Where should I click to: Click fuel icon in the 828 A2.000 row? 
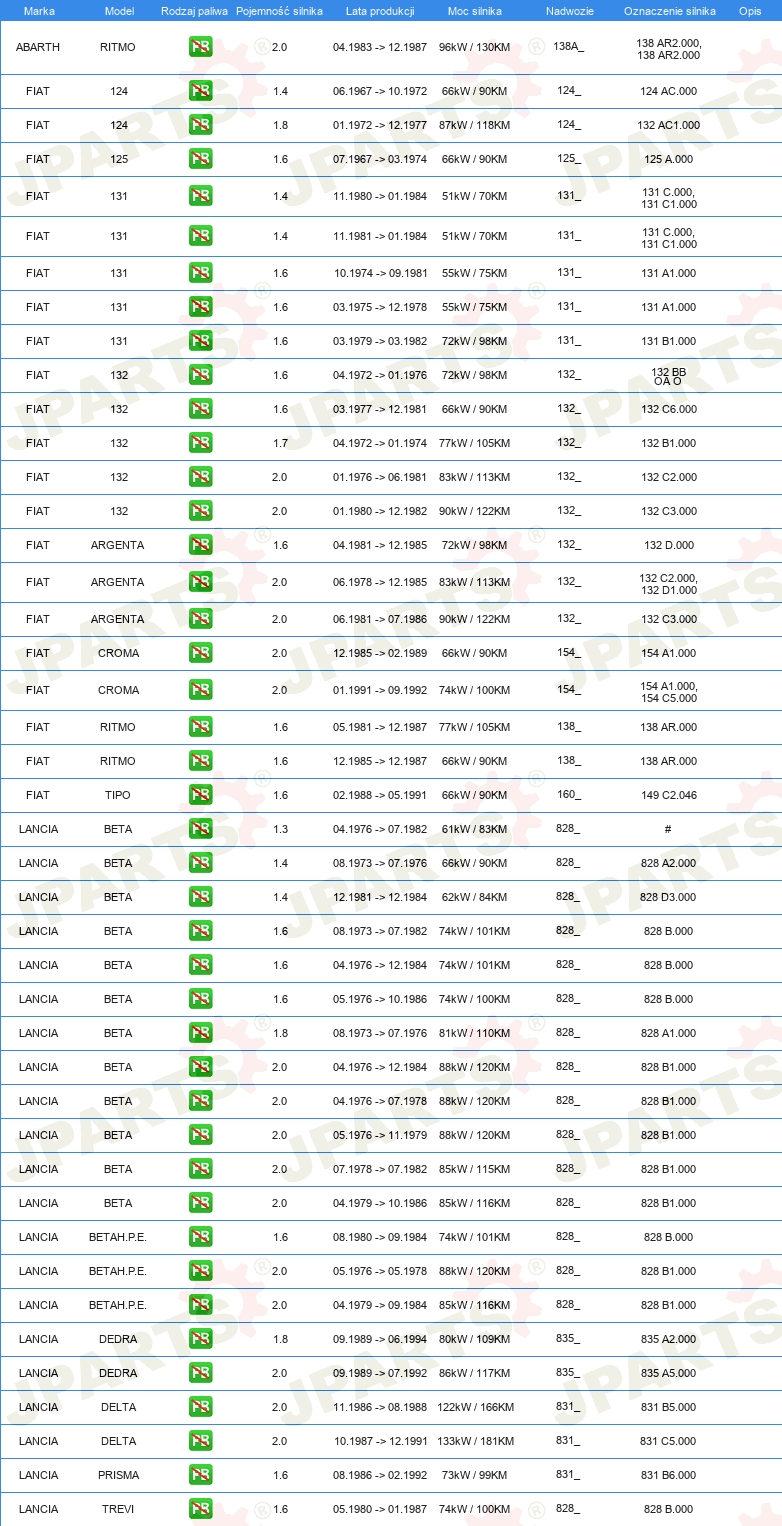point(201,863)
